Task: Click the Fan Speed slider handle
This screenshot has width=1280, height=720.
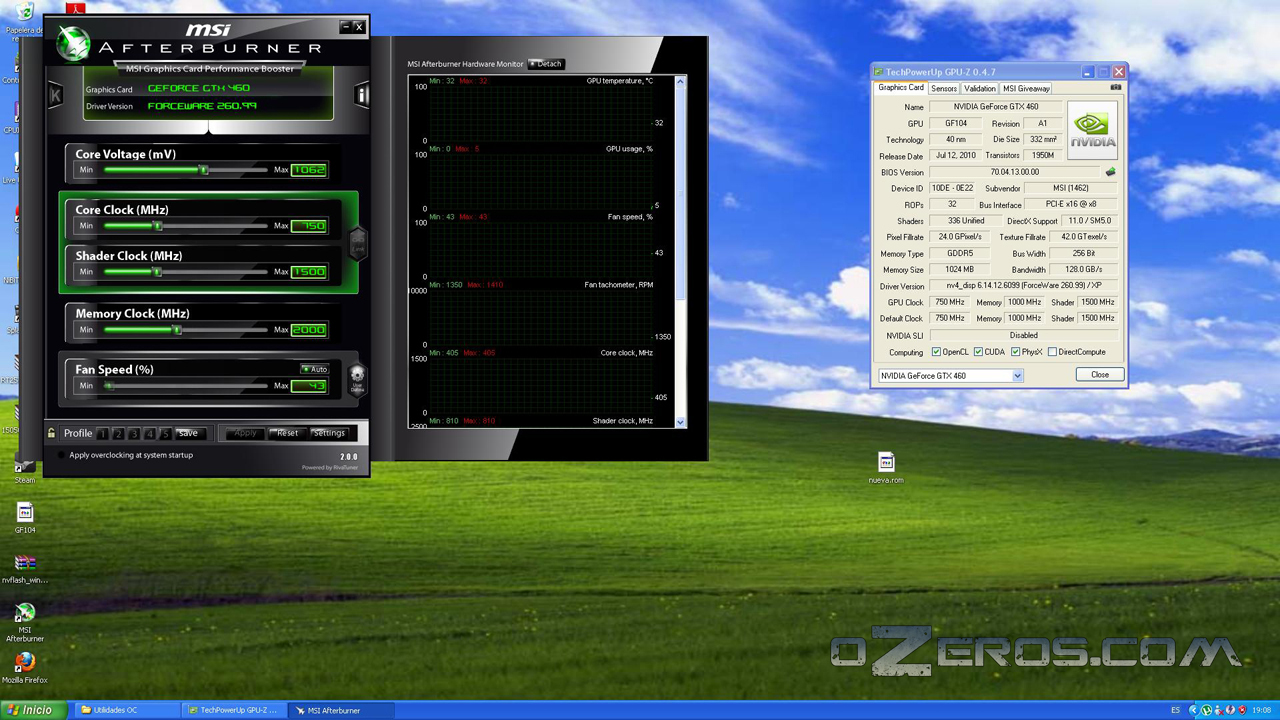Action: coord(109,386)
